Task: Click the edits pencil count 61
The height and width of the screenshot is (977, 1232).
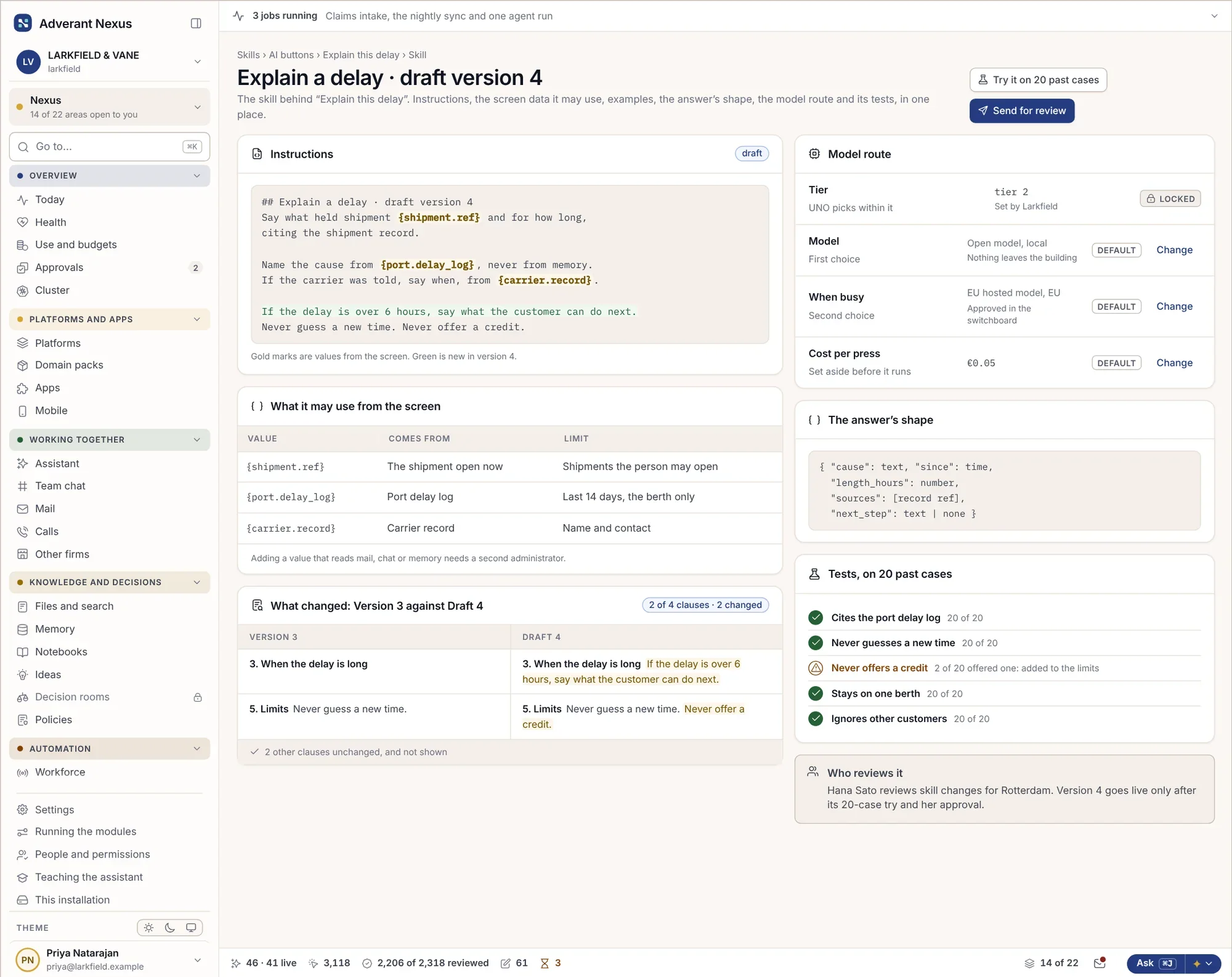Action: (x=514, y=963)
